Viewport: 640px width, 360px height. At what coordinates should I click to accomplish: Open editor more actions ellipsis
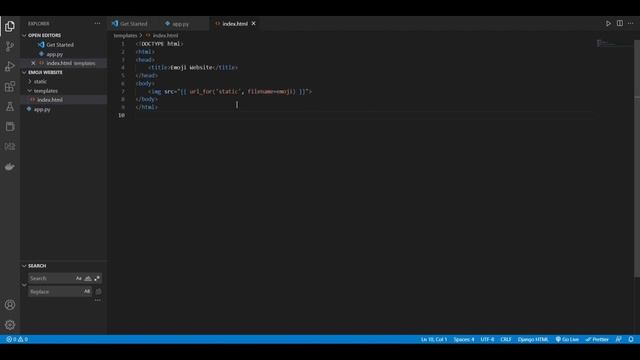631,24
